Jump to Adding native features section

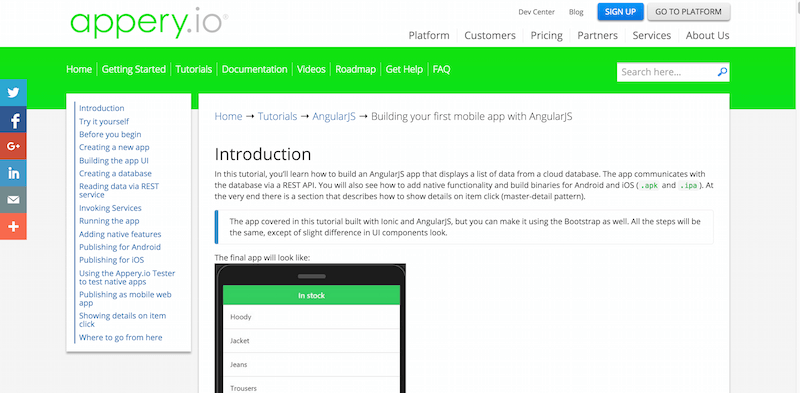pos(120,234)
